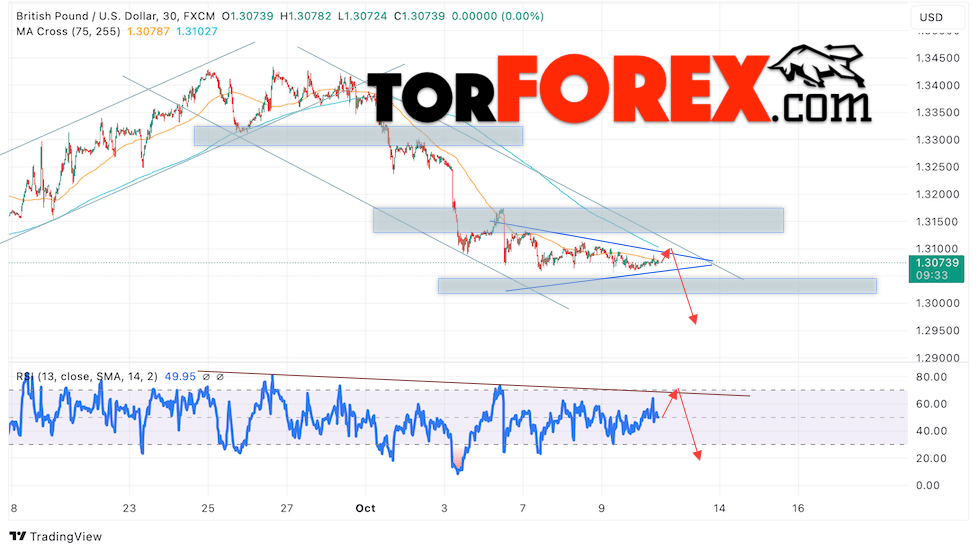978x552 pixels.
Task: Click the green current price tag 1.30739 on the axis
Action: click(937, 269)
